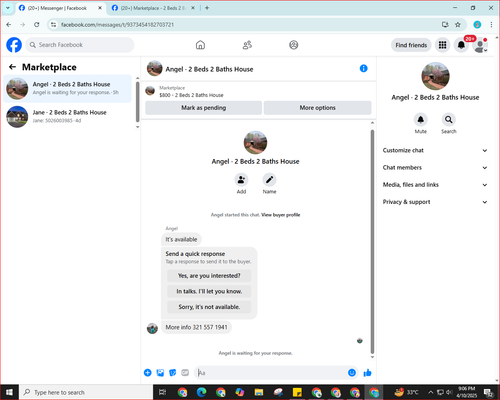Screen dimensions: 500x400
Task: Open more actions plus icon in composer
Action: point(148,373)
